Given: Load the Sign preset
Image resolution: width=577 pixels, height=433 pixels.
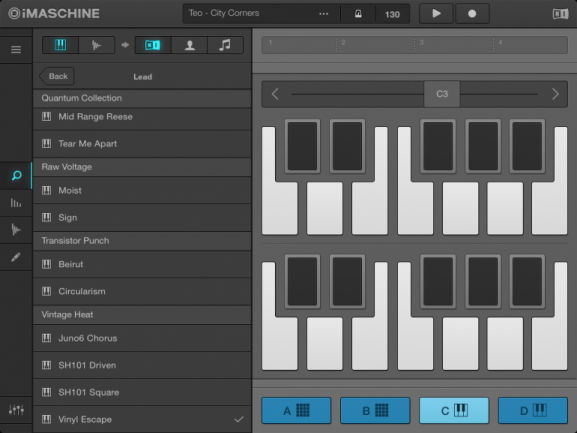Looking at the screenshot, I should click(x=142, y=217).
